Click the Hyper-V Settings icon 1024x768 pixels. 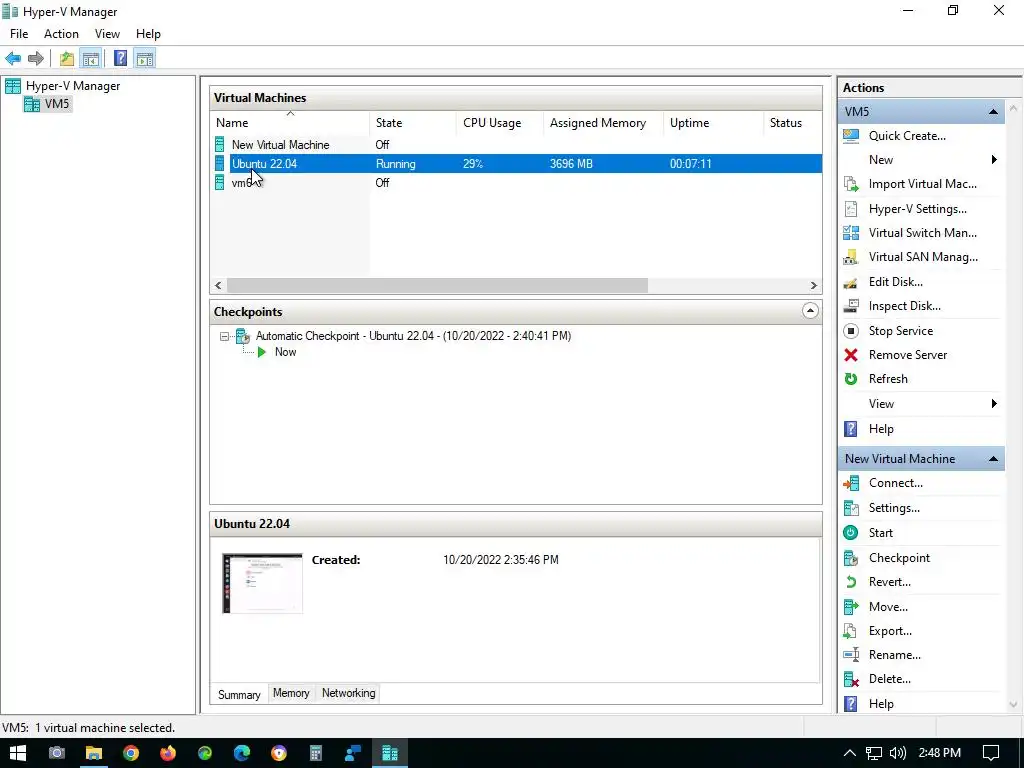(x=851, y=209)
